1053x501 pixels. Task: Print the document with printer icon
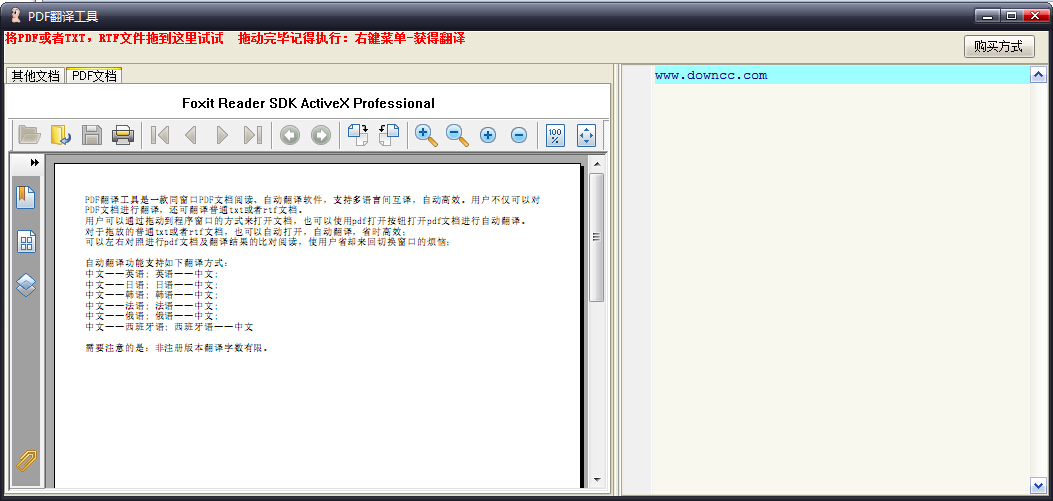pyautogui.click(x=123, y=135)
